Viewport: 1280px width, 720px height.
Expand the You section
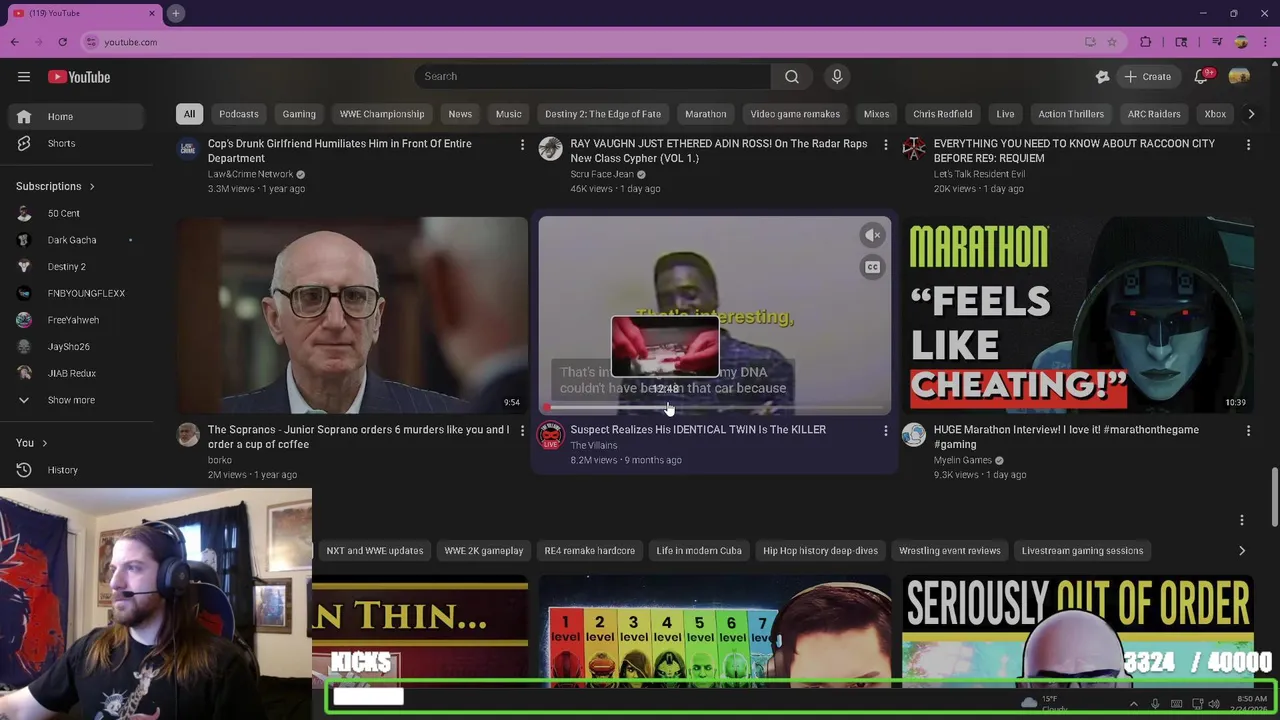click(31, 443)
